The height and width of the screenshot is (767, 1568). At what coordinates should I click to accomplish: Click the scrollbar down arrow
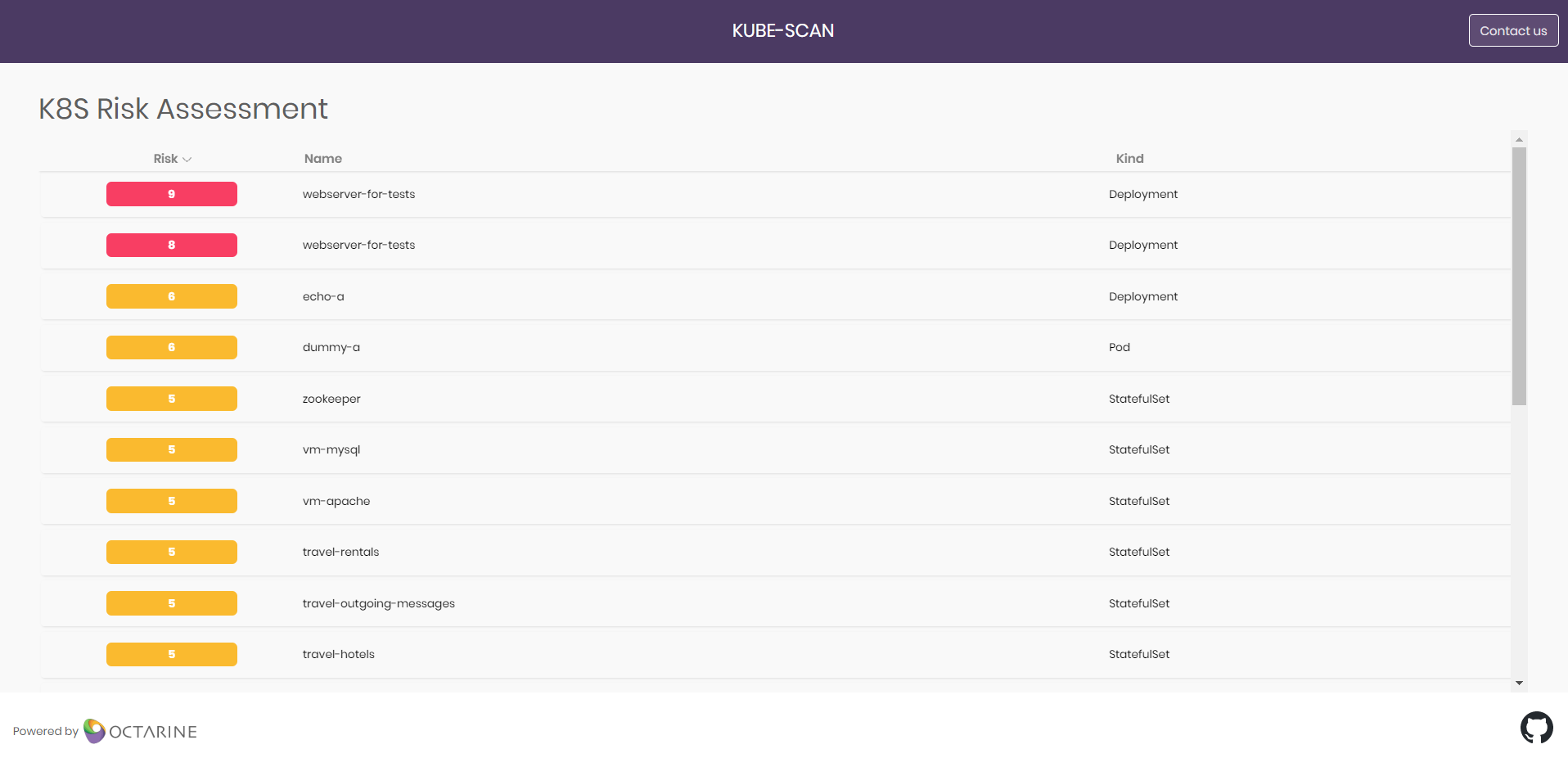(1519, 683)
